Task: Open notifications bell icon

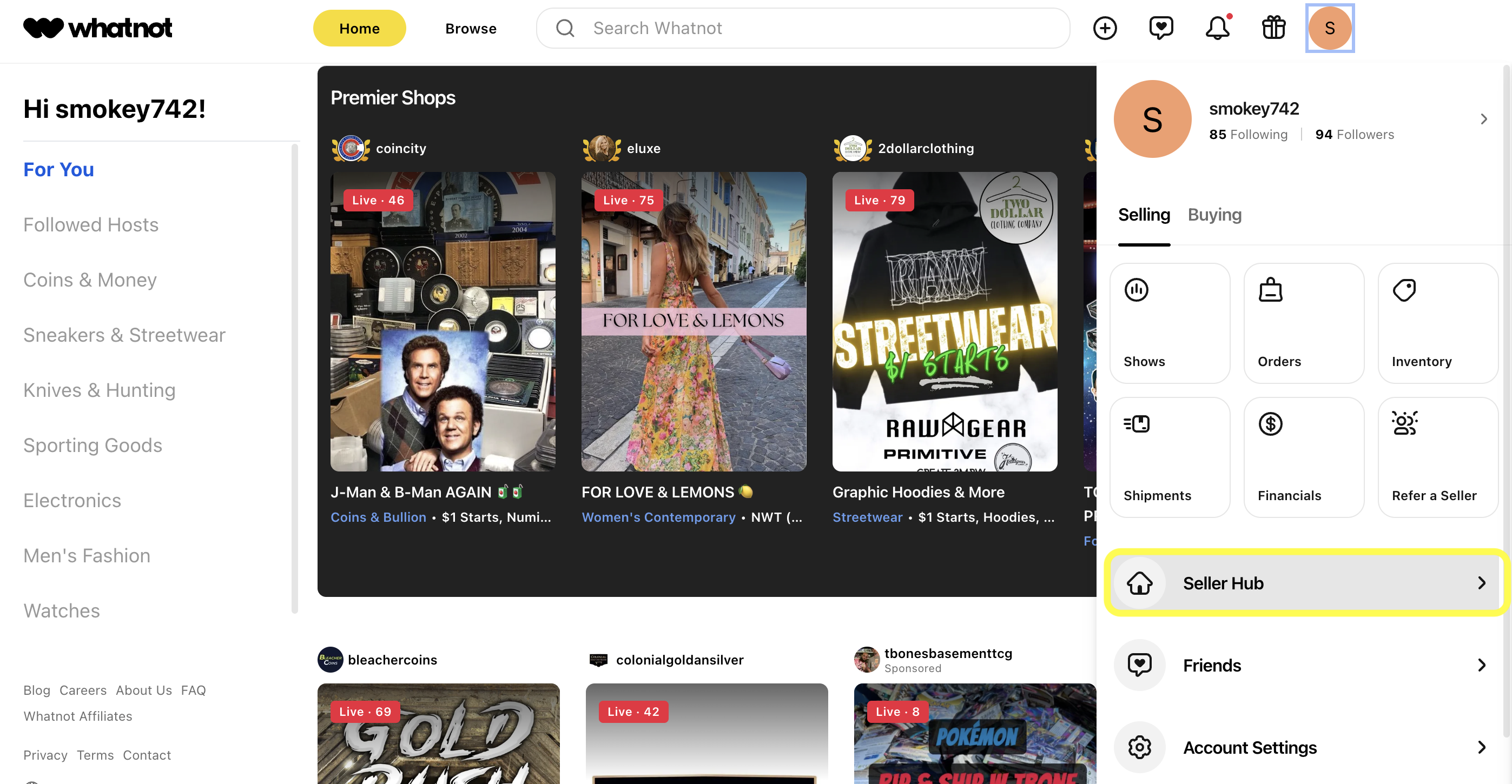Action: coord(1217,28)
